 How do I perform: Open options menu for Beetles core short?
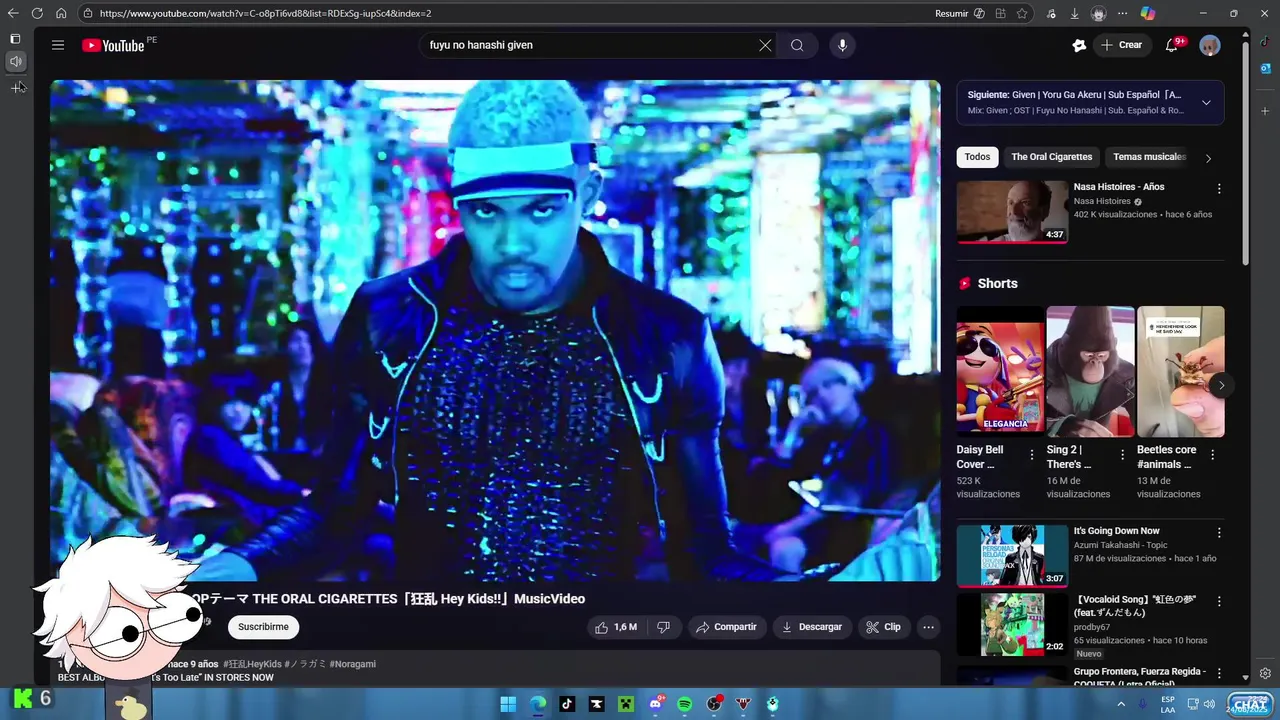1212,454
